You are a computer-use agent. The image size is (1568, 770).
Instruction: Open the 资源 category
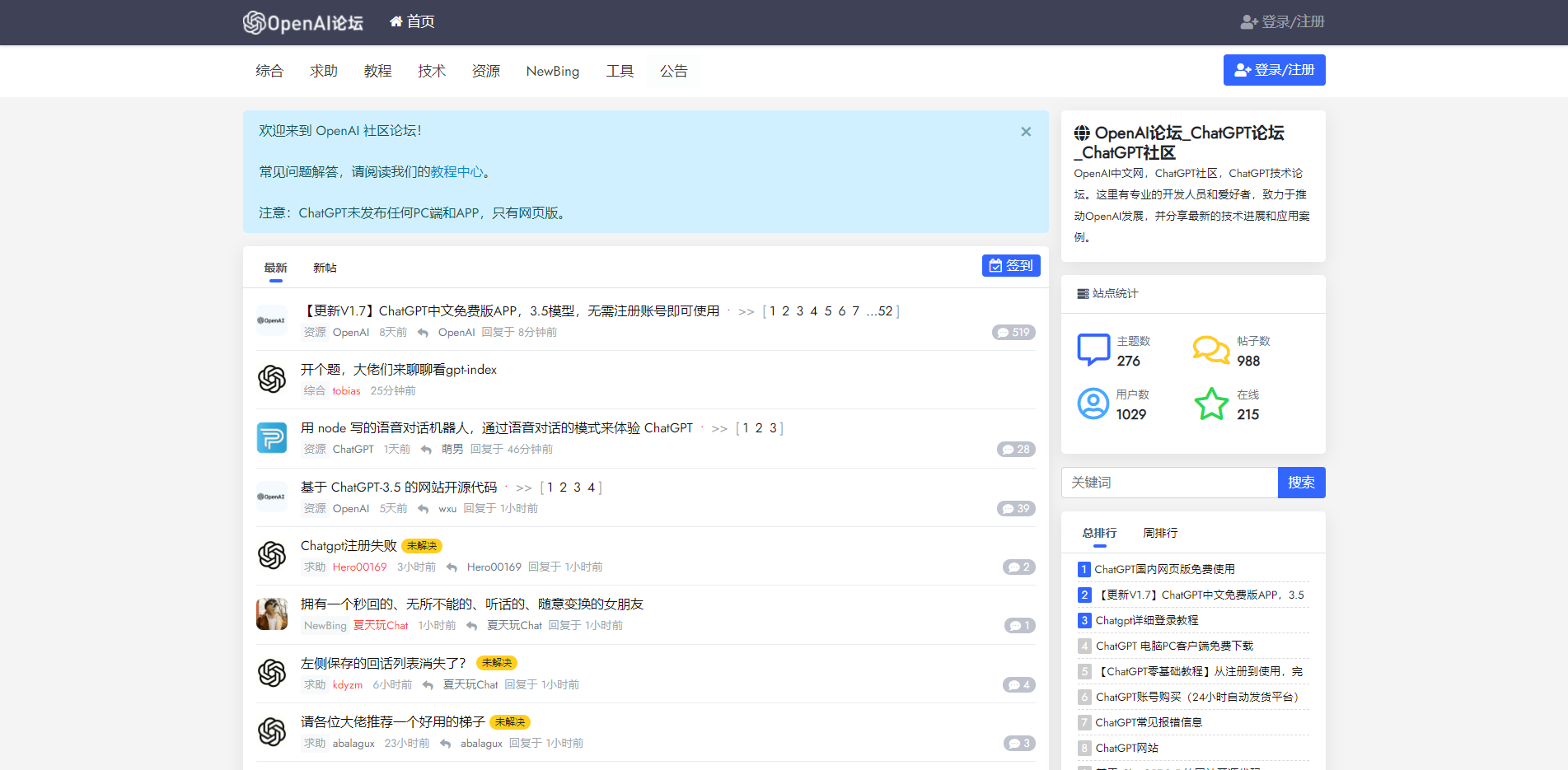click(486, 72)
